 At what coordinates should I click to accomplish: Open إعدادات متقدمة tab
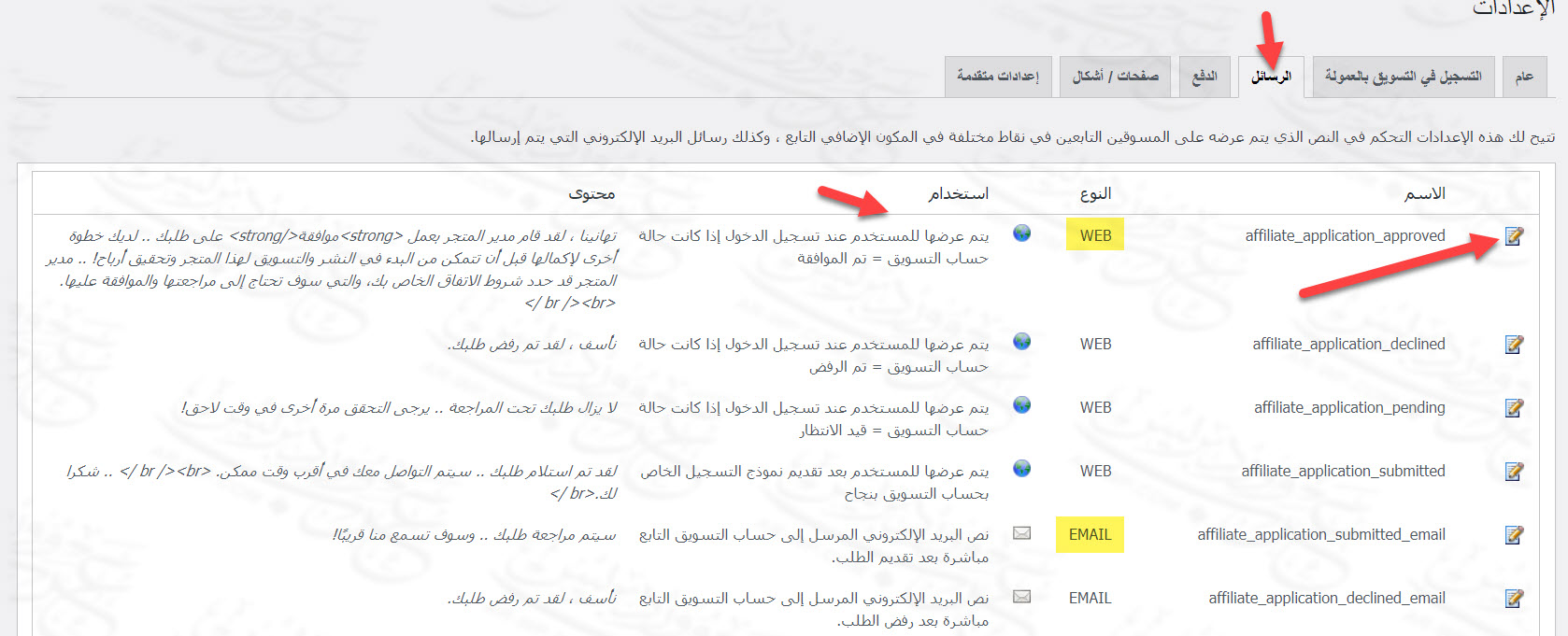998,77
